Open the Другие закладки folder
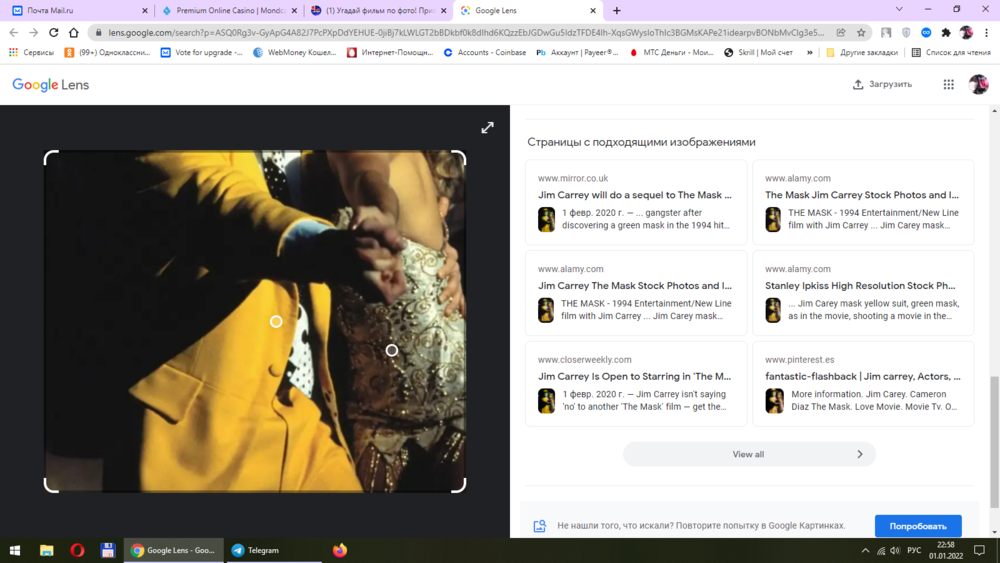The height and width of the screenshot is (563, 1000). pos(862,52)
